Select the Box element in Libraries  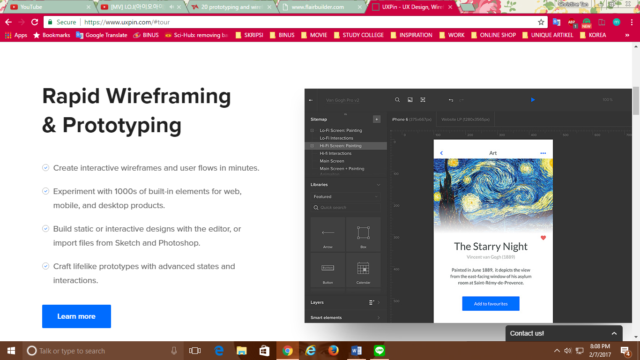coord(363,235)
